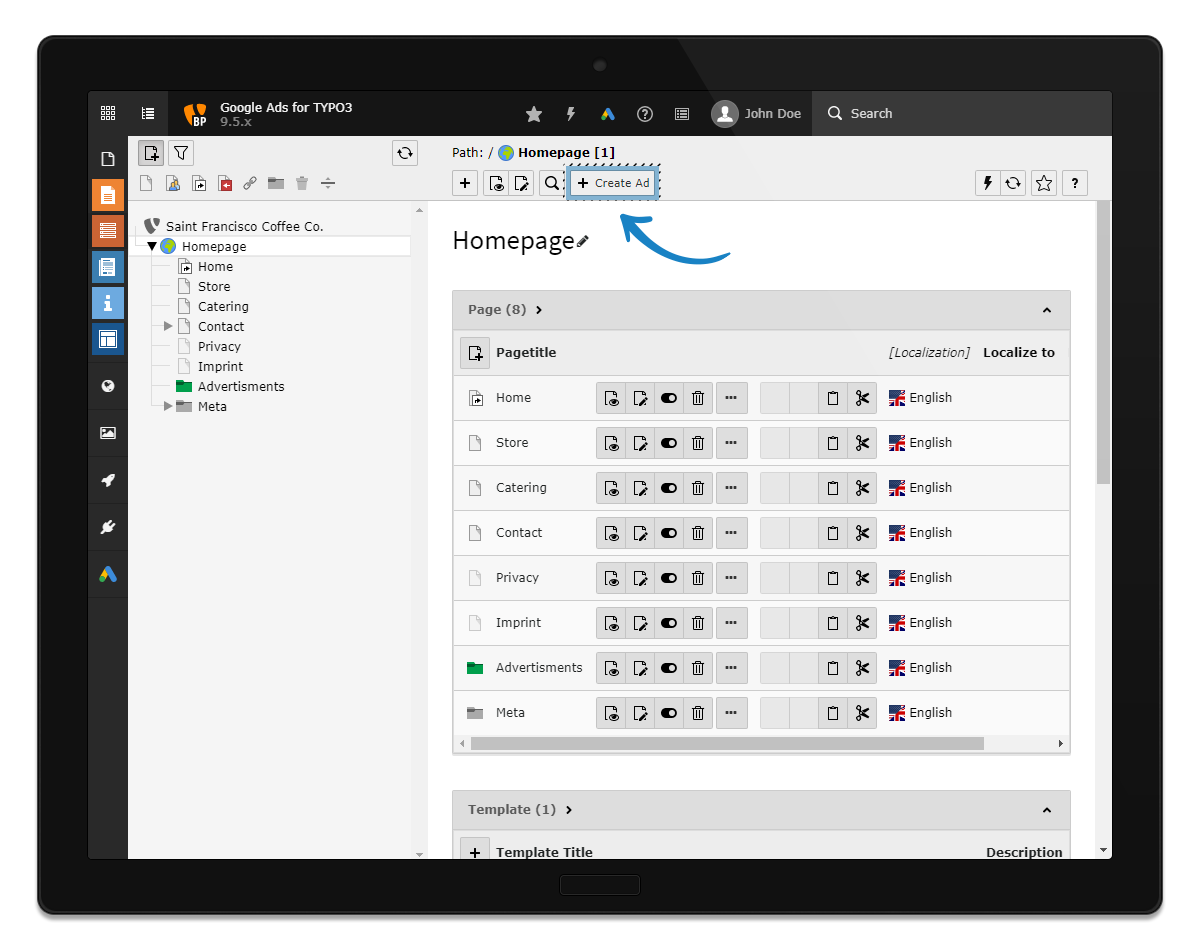Toggle visibility of the Catering page

(x=669, y=488)
